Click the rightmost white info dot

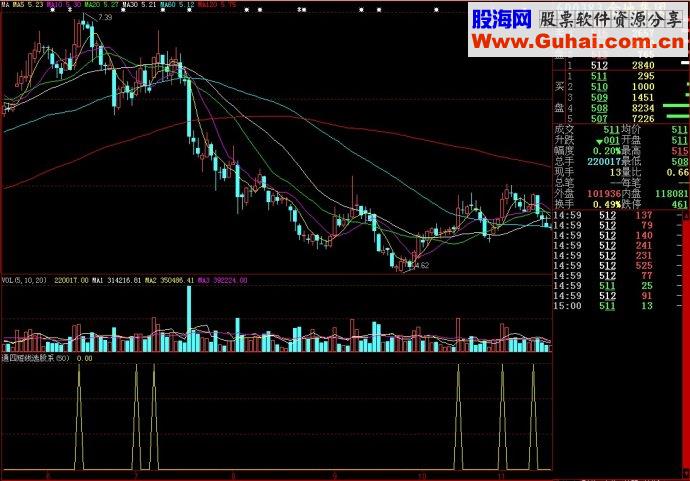pos(437,9)
